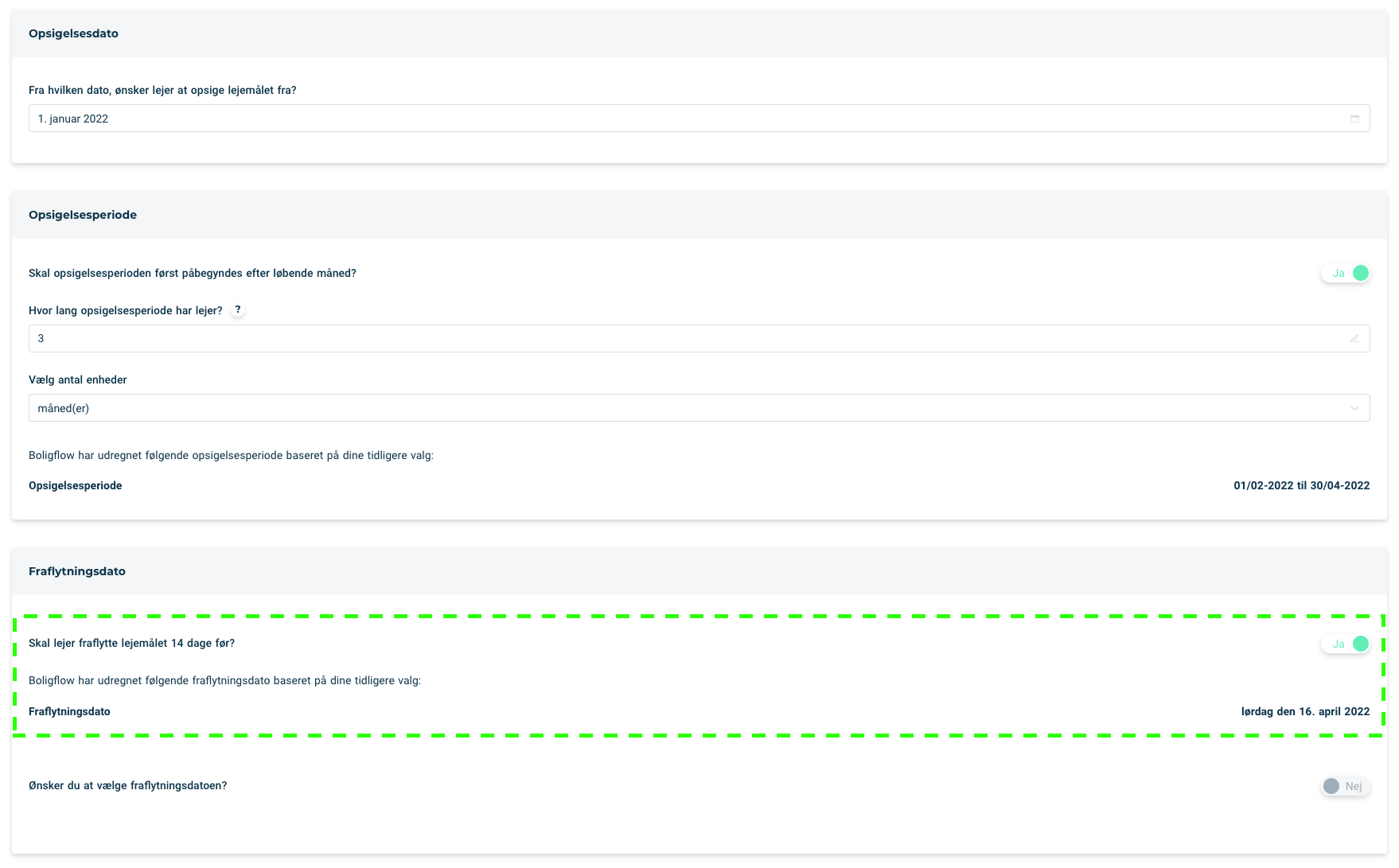
Task: Click 'Boligflow har udregnet følgende fraflytningsdato' text
Action: 224,680
